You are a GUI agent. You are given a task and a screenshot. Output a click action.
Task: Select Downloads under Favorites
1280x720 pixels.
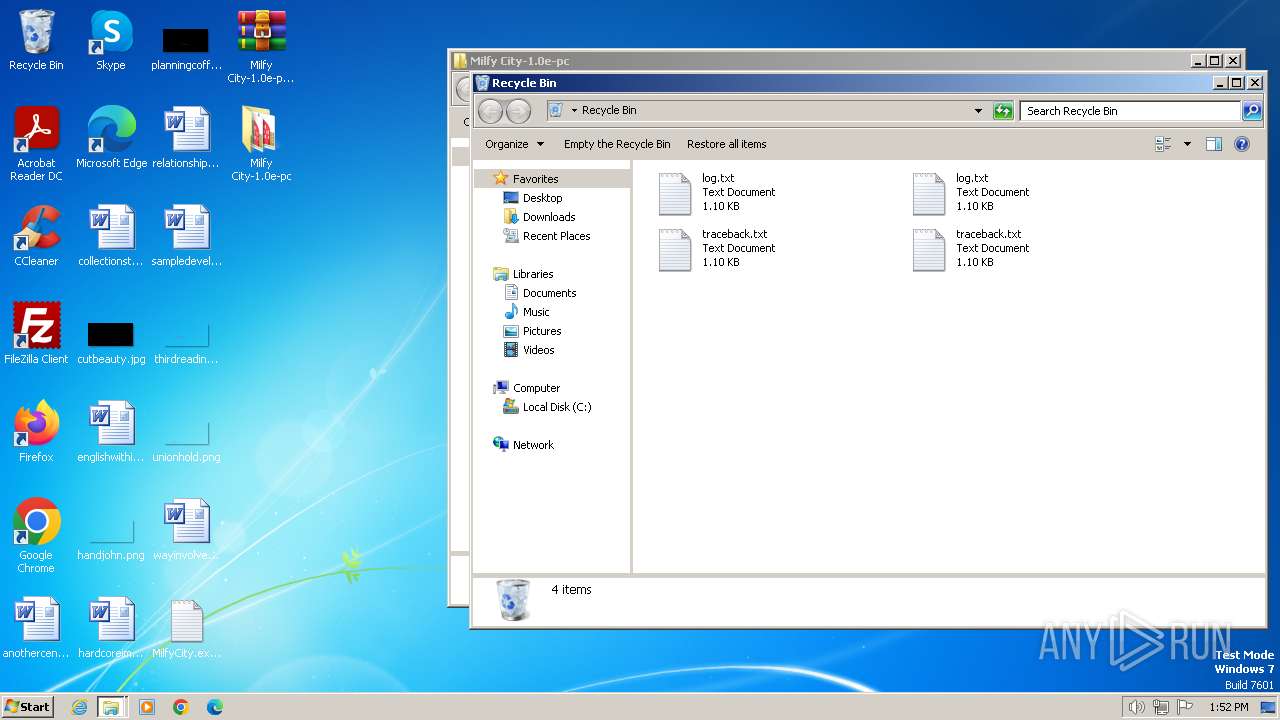pos(549,217)
